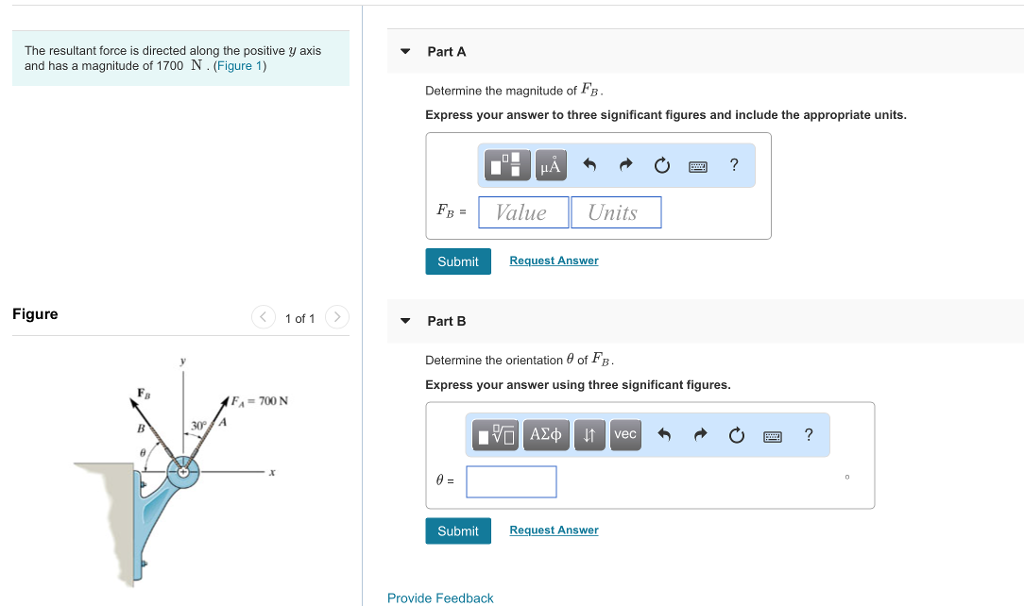Open the Provide Feedback link
The width and height of the screenshot is (1024, 606).
[440, 597]
